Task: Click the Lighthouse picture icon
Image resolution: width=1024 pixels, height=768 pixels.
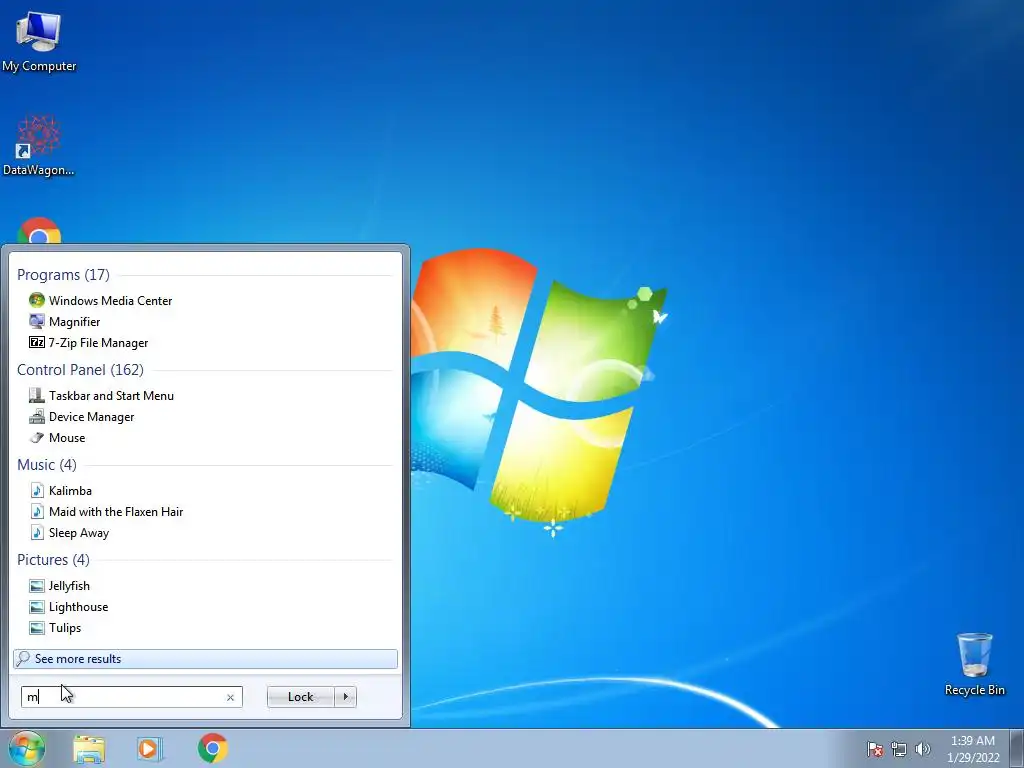Action: click(x=37, y=606)
